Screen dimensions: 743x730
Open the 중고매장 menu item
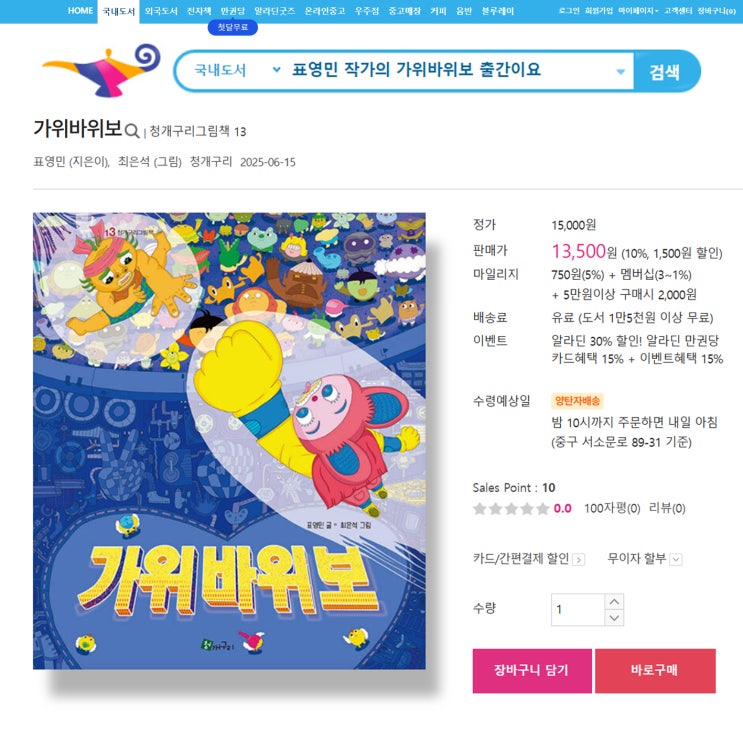tap(404, 11)
